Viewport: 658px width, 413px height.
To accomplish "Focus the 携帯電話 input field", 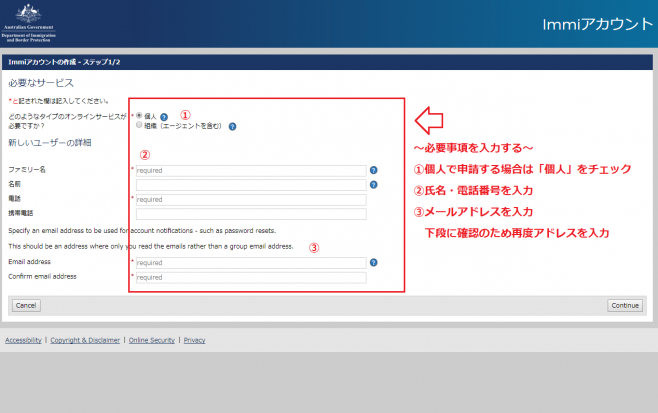I will (250, 213).
